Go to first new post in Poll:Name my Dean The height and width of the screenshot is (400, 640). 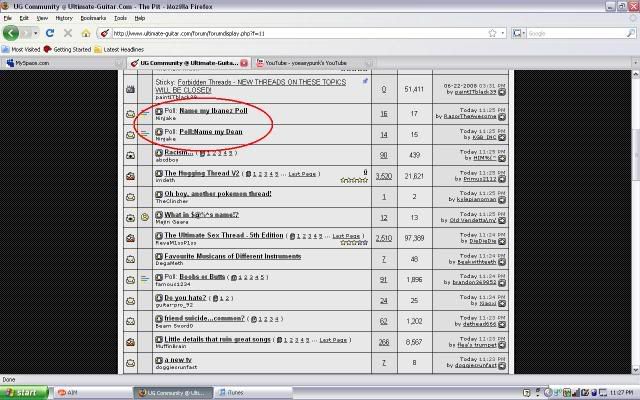159,132
